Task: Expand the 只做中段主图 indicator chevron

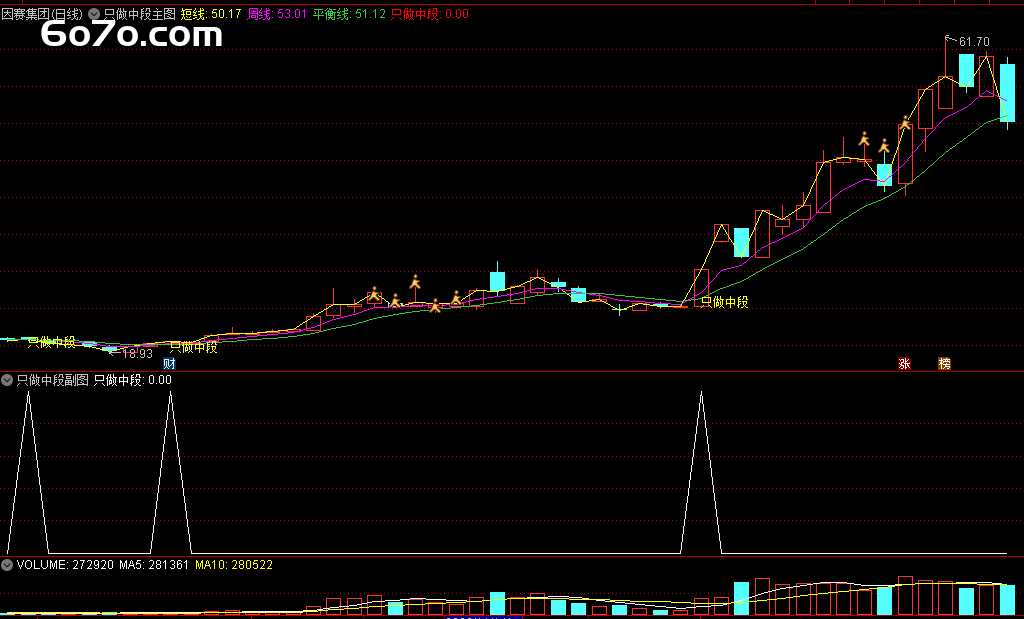Action: point(93,14)
